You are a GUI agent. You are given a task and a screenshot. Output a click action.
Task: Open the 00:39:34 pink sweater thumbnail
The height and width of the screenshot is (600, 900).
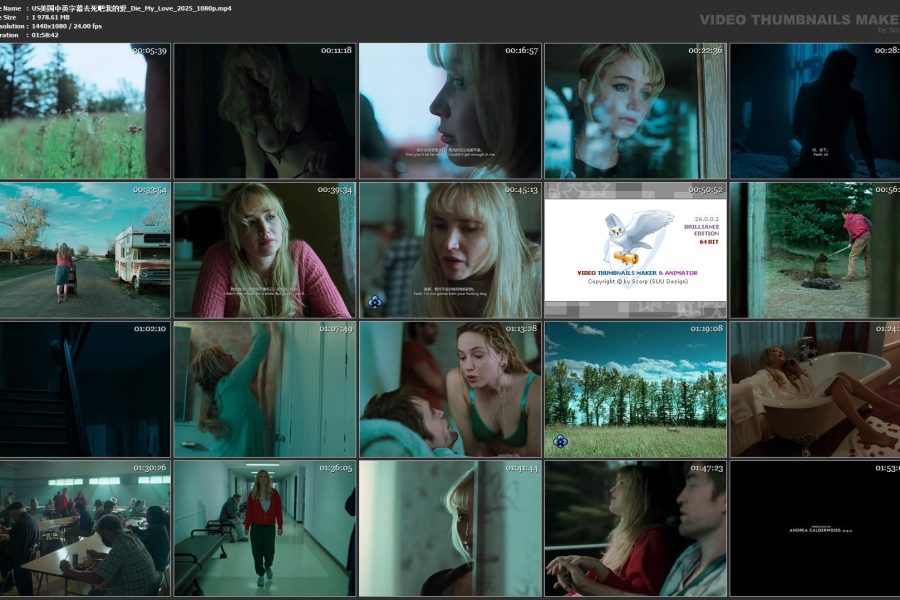(265, 250)
